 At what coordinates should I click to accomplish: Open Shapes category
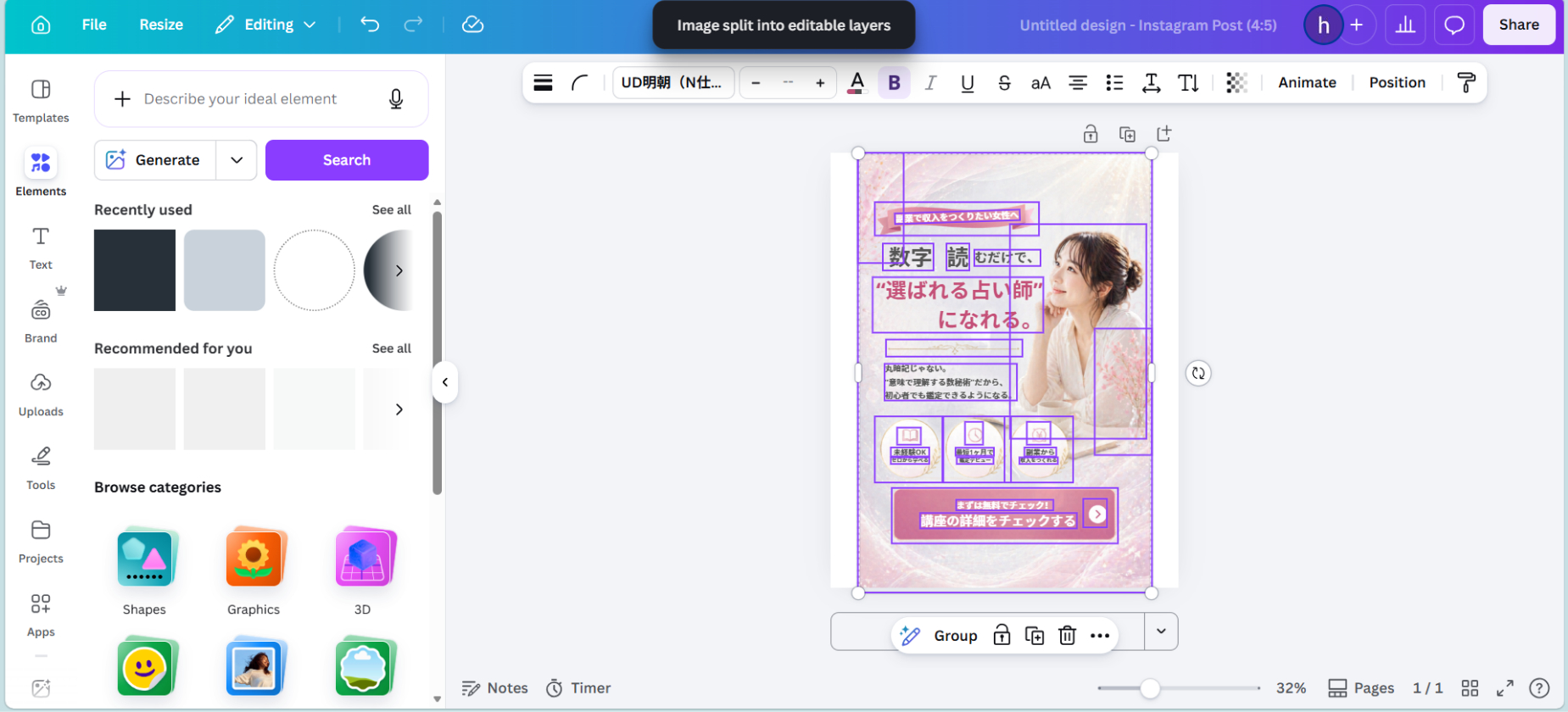tap(144, 572)
